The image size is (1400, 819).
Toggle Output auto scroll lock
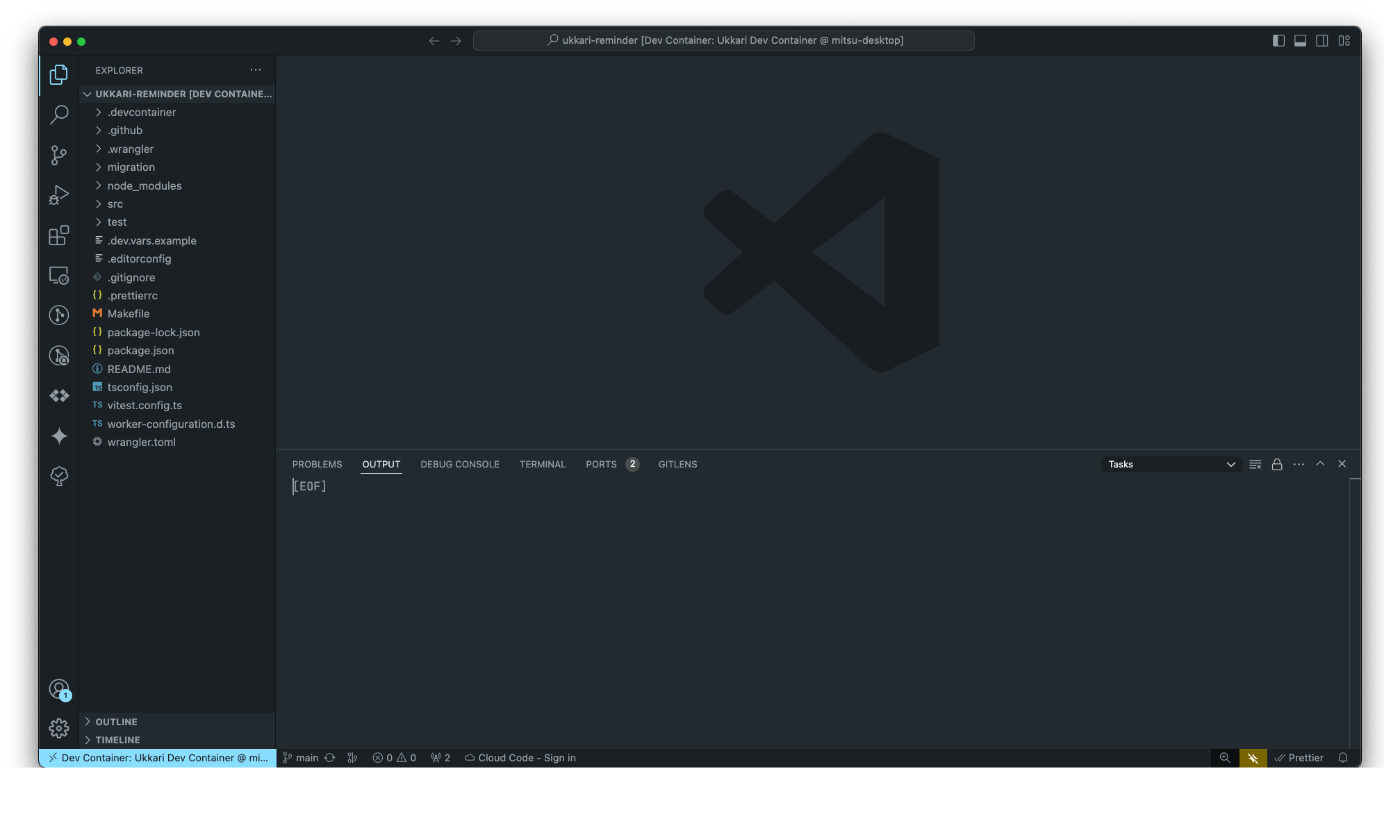pyautogui.click(x=1277, y=464)
